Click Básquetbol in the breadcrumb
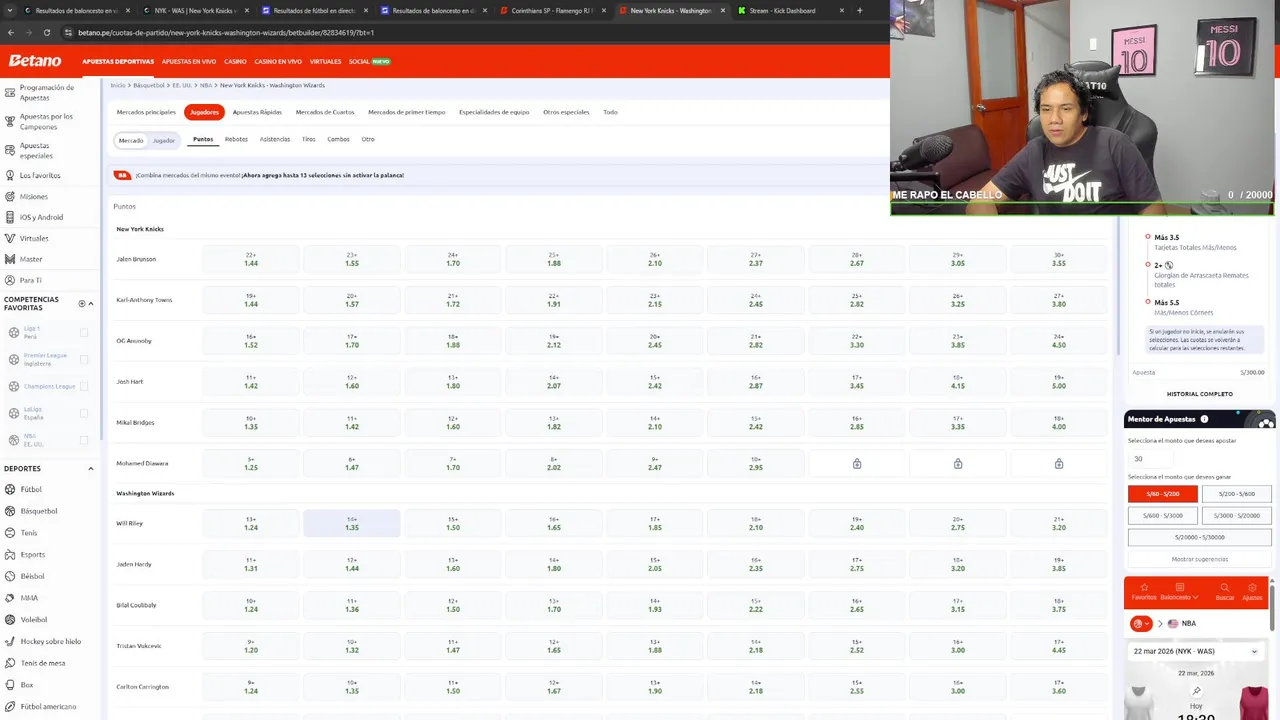This screenshot has width=1280, height=720. (148, 85)
